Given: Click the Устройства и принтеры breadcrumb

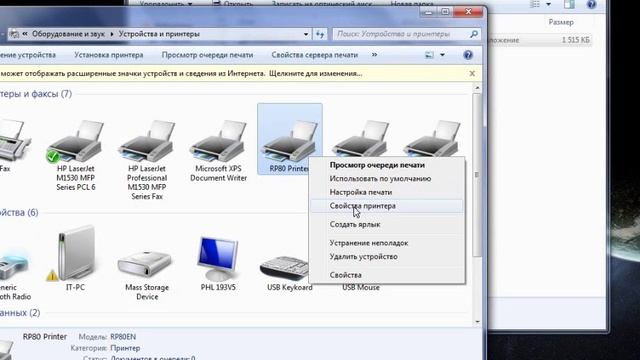Looking at the screenshot, I should (x=159, y=34).
